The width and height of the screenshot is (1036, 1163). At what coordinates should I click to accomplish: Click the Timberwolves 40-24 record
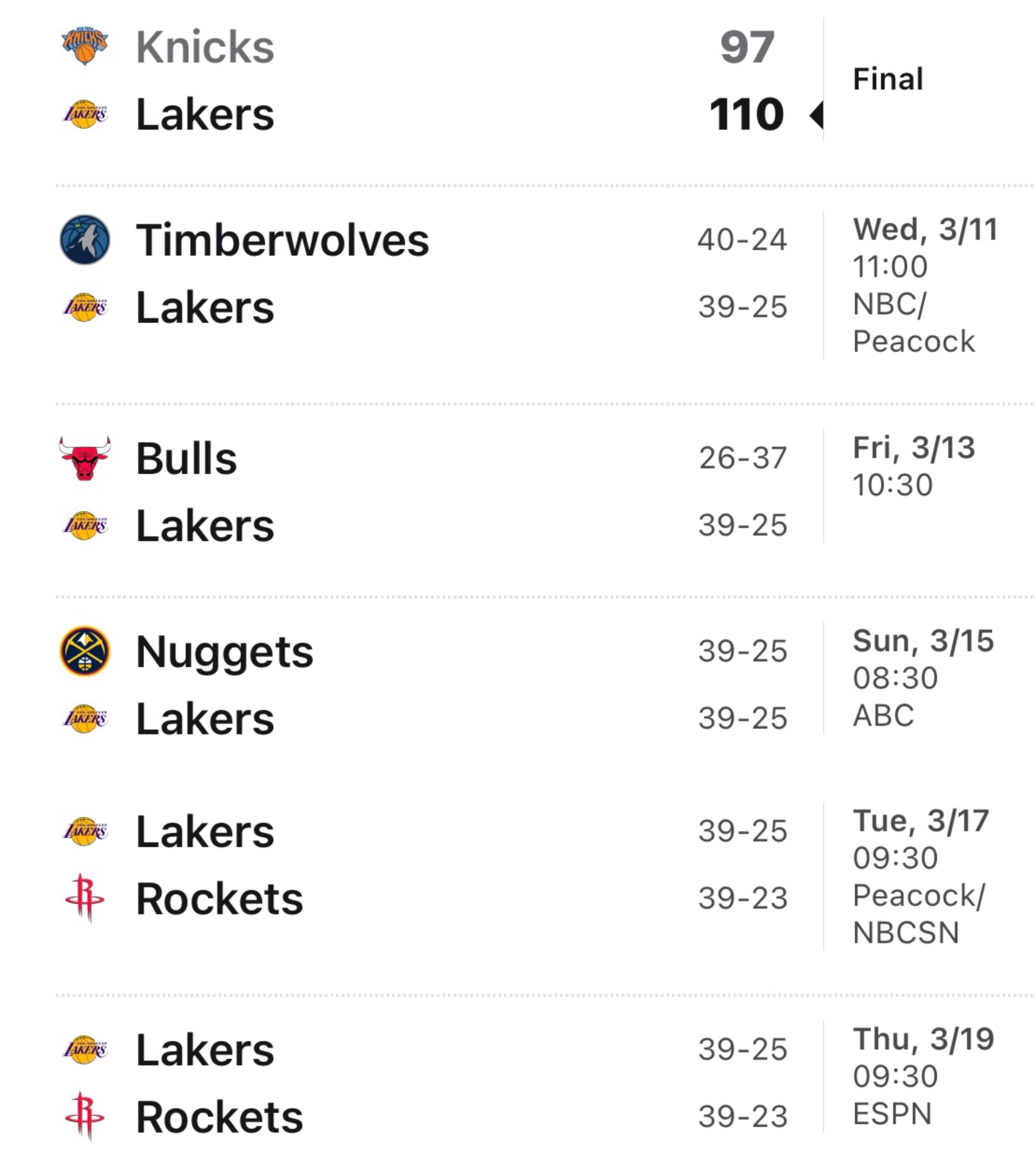click(742, 240)
